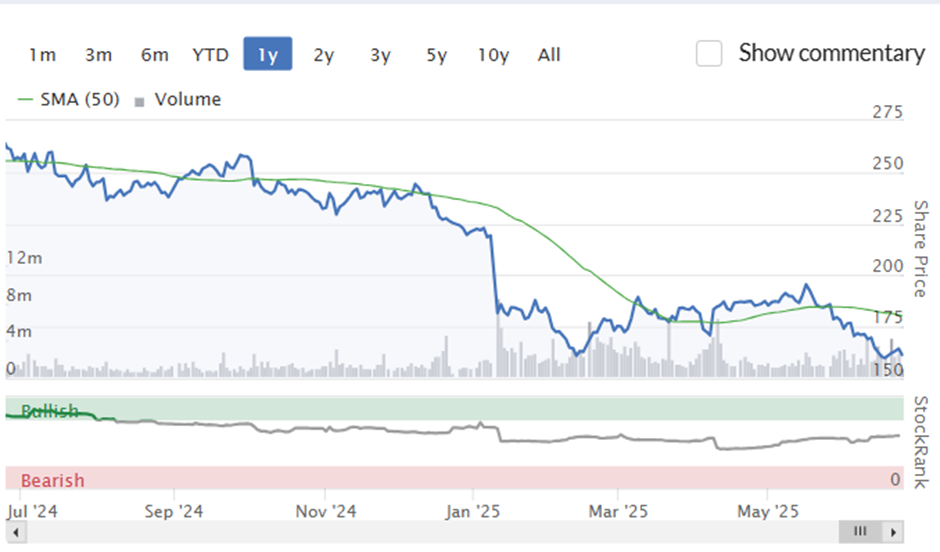Click the 275 price axis value

click(887, 112)
